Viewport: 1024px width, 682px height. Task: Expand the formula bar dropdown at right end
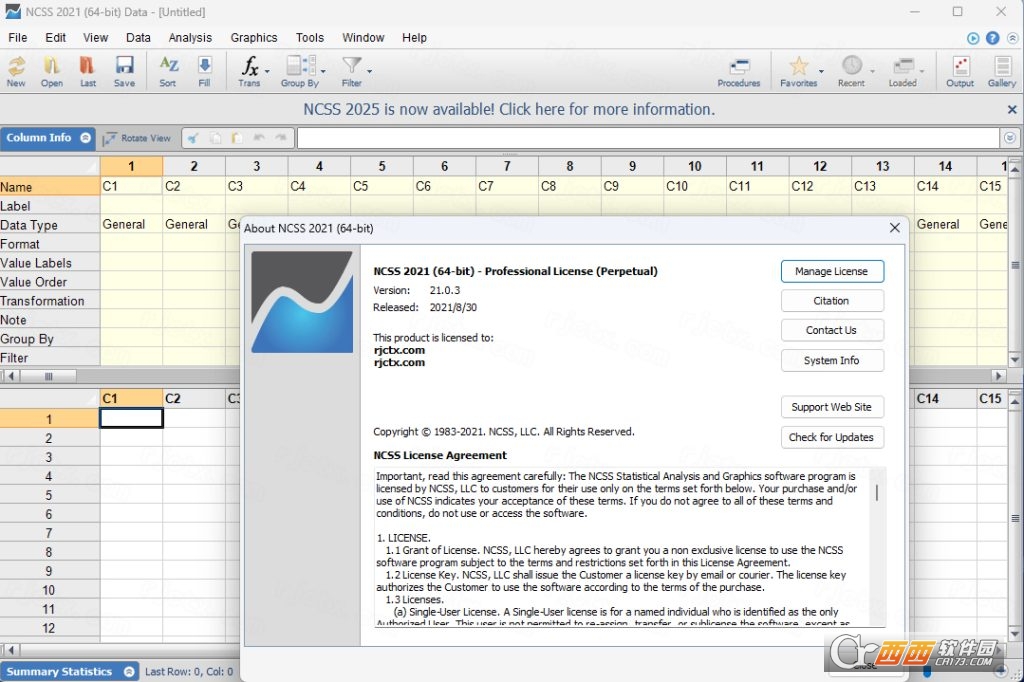pos(1010,138)
